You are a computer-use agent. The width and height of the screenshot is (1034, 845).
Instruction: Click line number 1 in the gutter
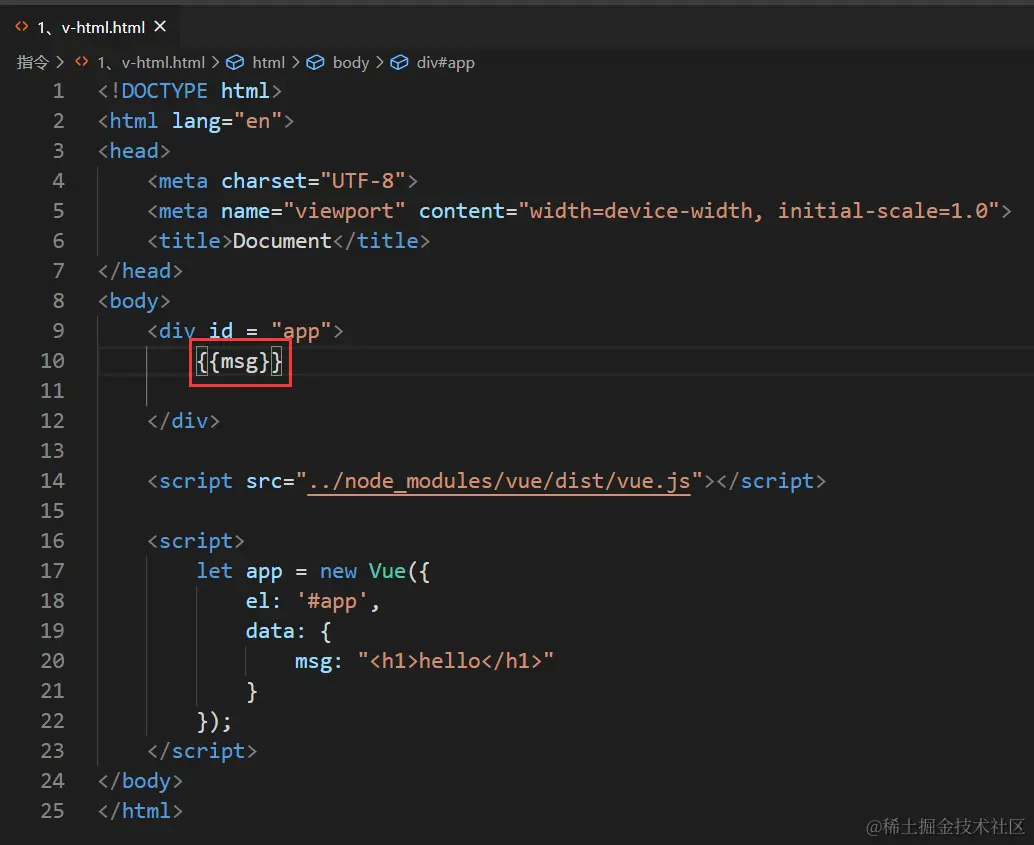59,91
